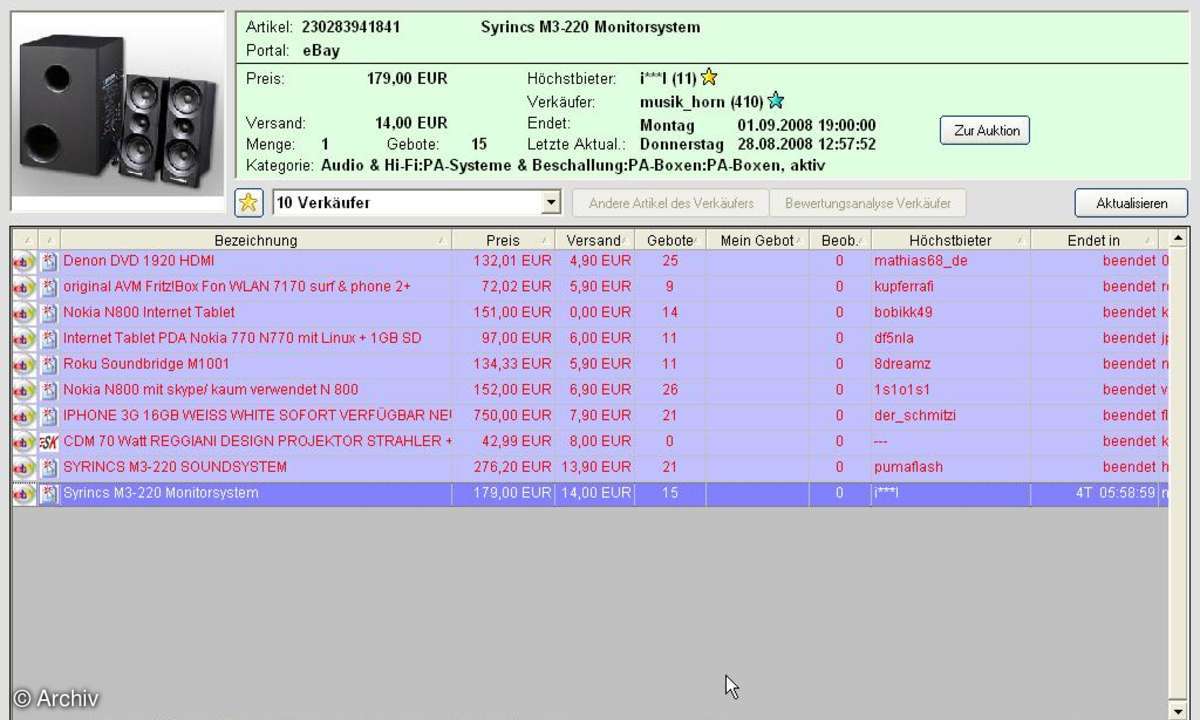Click document icon in Roku Soundbridge row

tap(49, 364)
